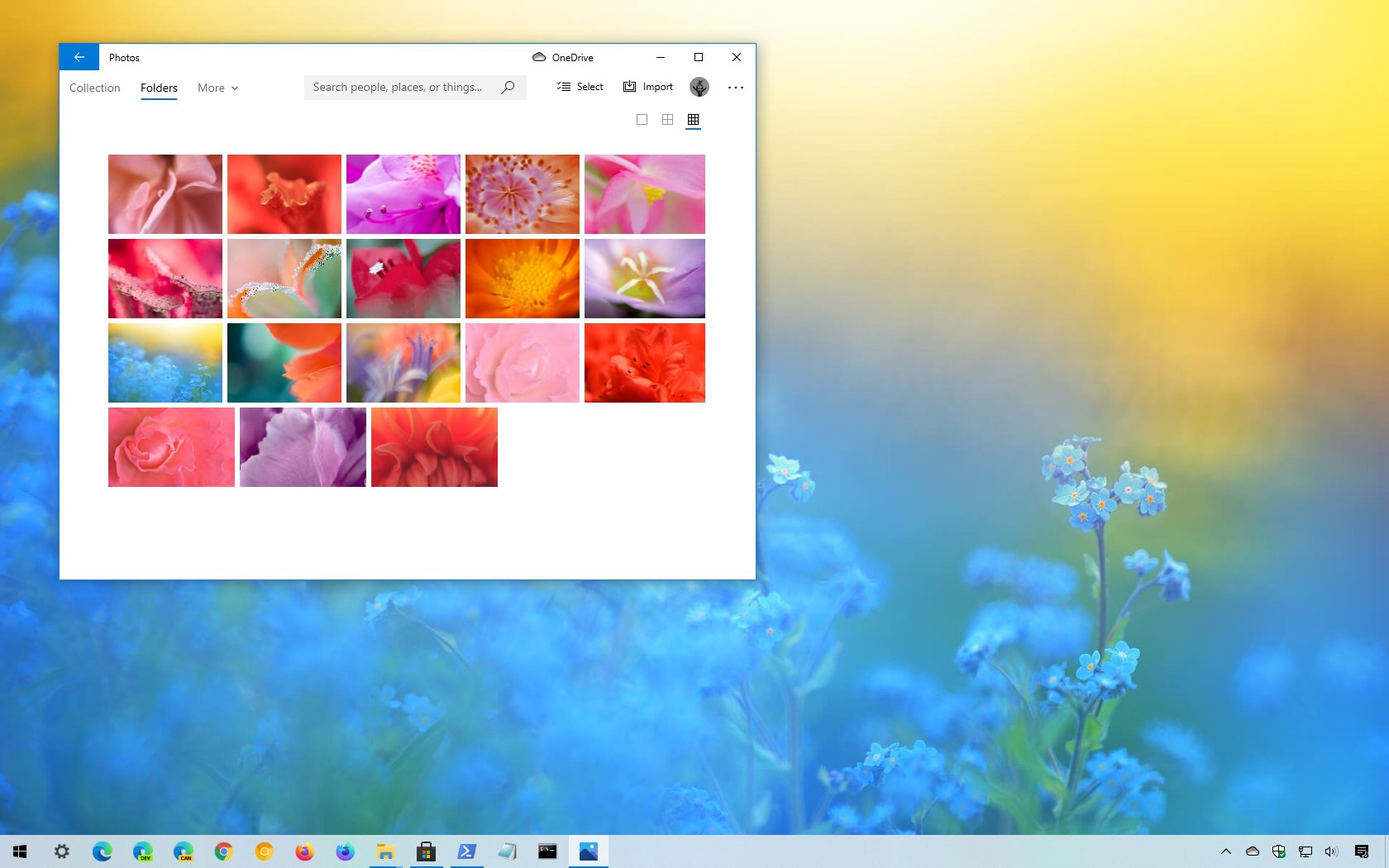Open the Windows Start menu
This screenshot has width=1389, height=868.
coord(20,851)
